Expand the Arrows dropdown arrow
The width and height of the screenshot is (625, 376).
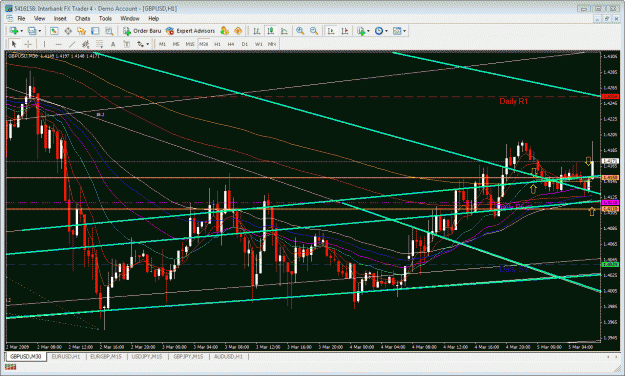click(147, 44)
